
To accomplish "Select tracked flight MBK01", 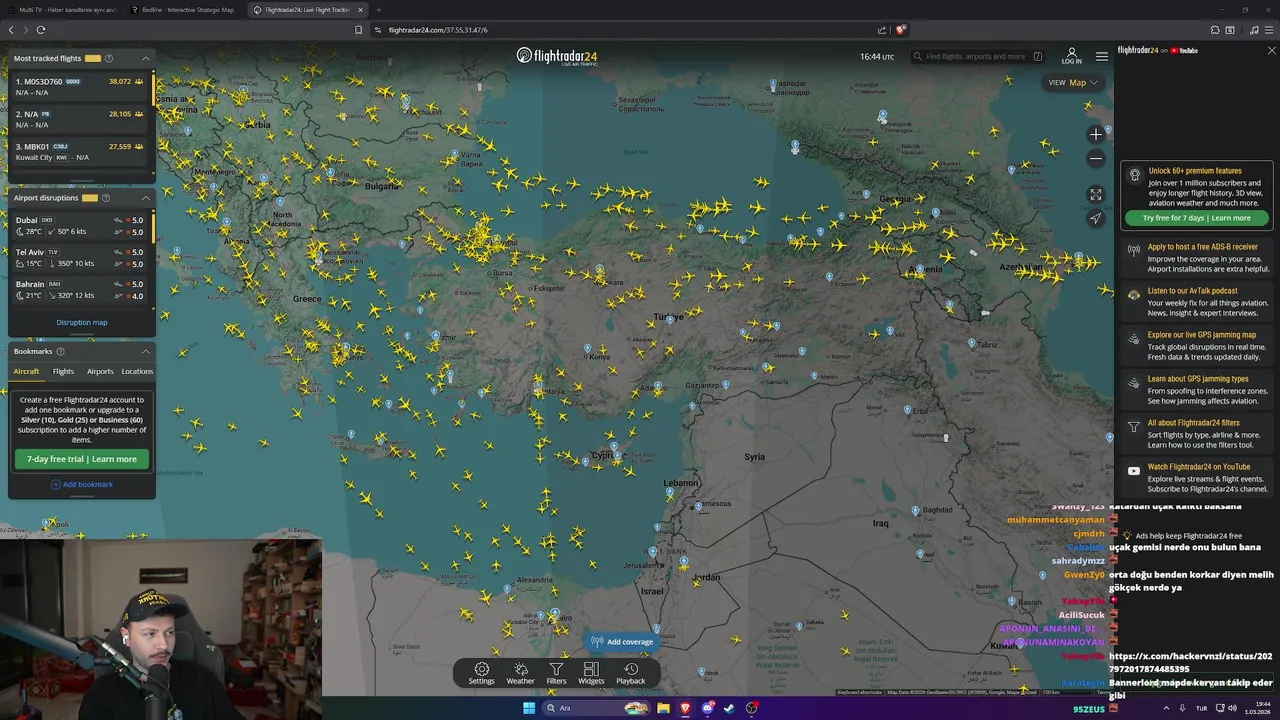I will (80, 152).
